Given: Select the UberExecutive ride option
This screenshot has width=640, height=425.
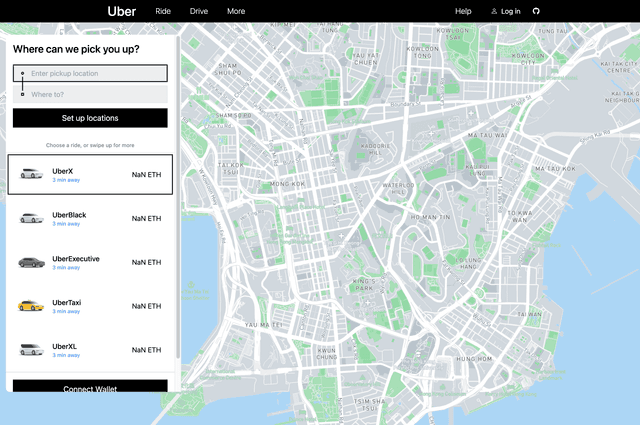Looking at the screenshot, I should pyautogui.click(x=90, y=262).
